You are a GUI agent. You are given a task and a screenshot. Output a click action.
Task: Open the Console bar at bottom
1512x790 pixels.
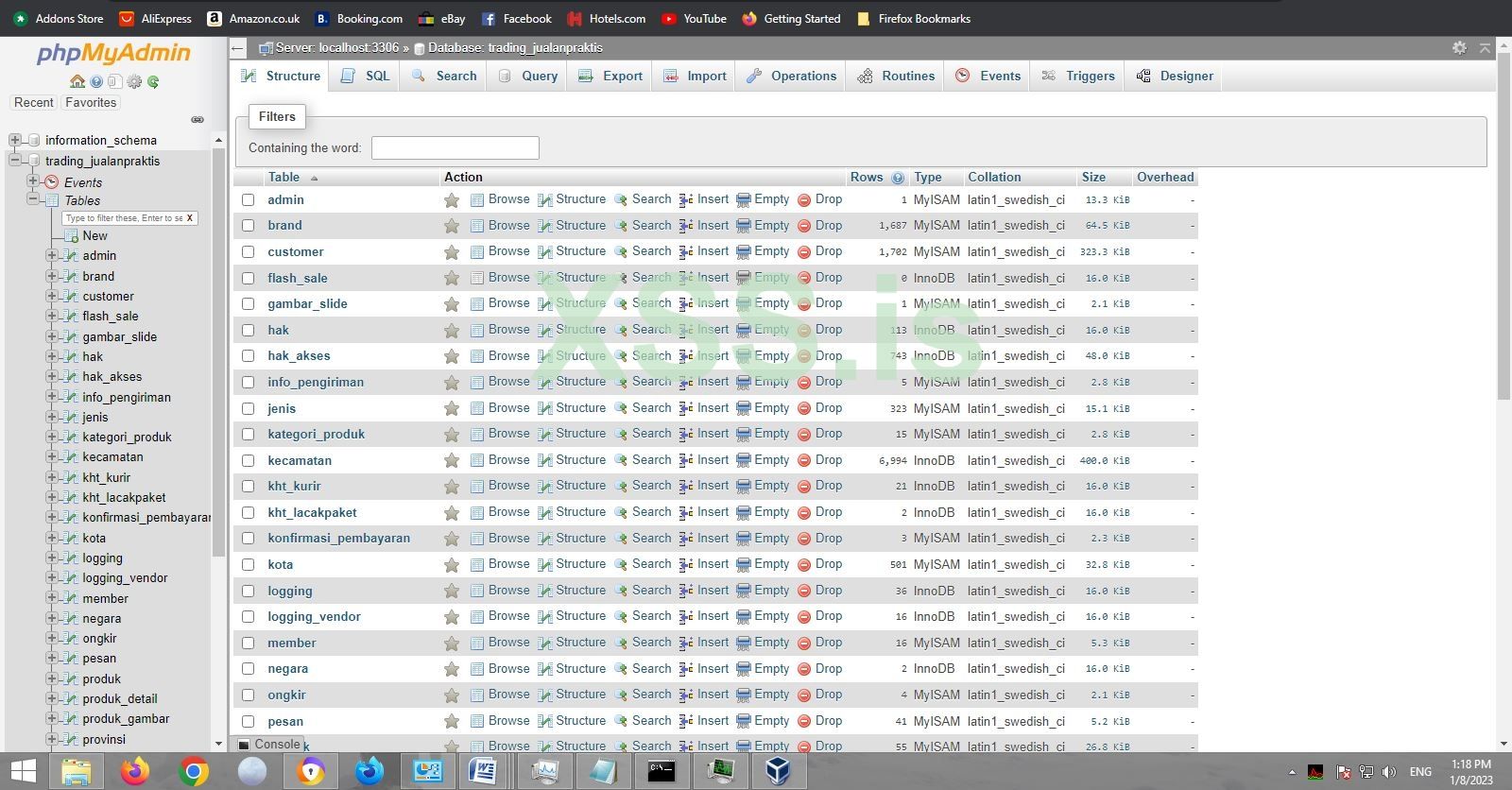(x=269, y=745)
